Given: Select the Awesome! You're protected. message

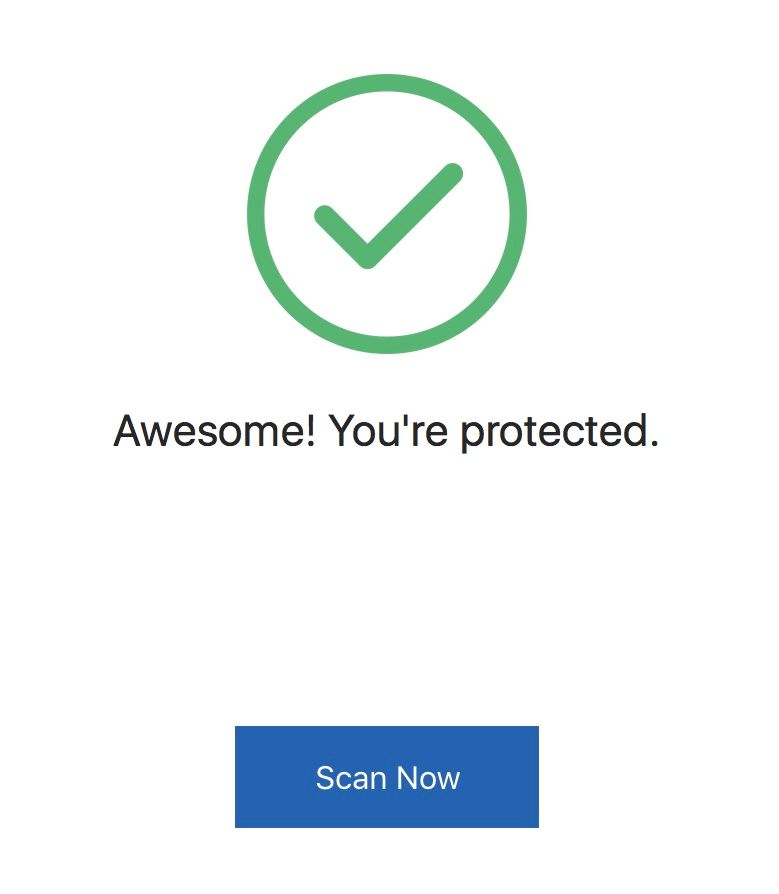Looking at the screenshot, I should [x=386, y=432].
